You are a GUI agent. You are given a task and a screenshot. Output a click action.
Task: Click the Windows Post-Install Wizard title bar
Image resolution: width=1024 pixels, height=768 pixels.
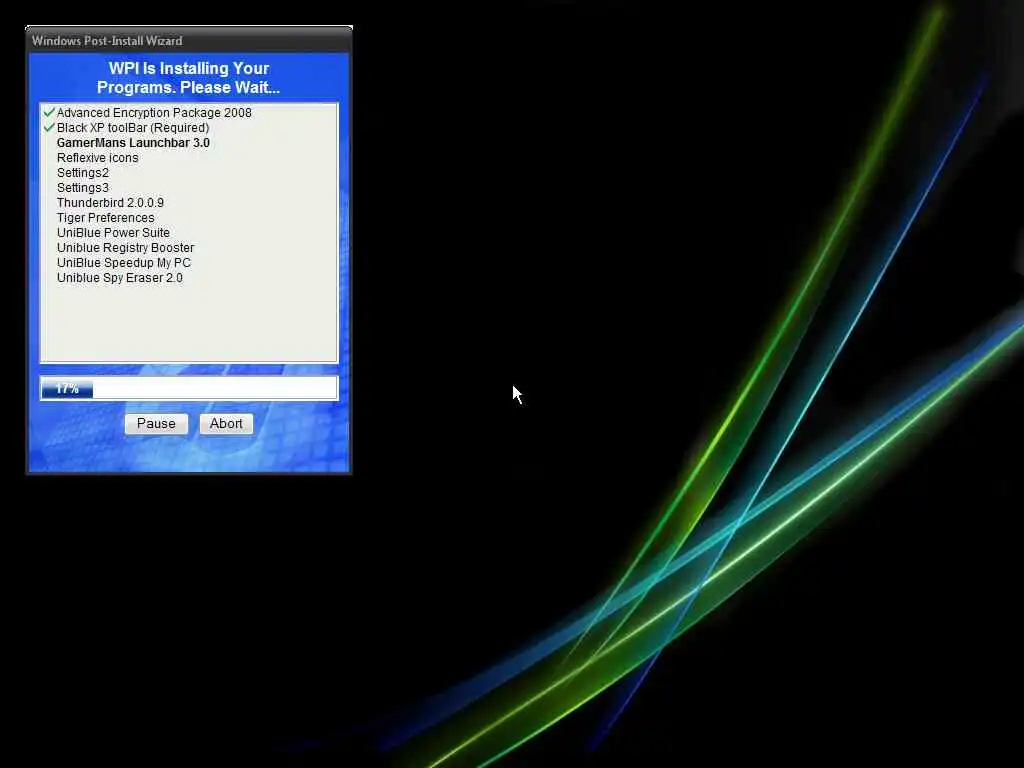coord(189,40)
